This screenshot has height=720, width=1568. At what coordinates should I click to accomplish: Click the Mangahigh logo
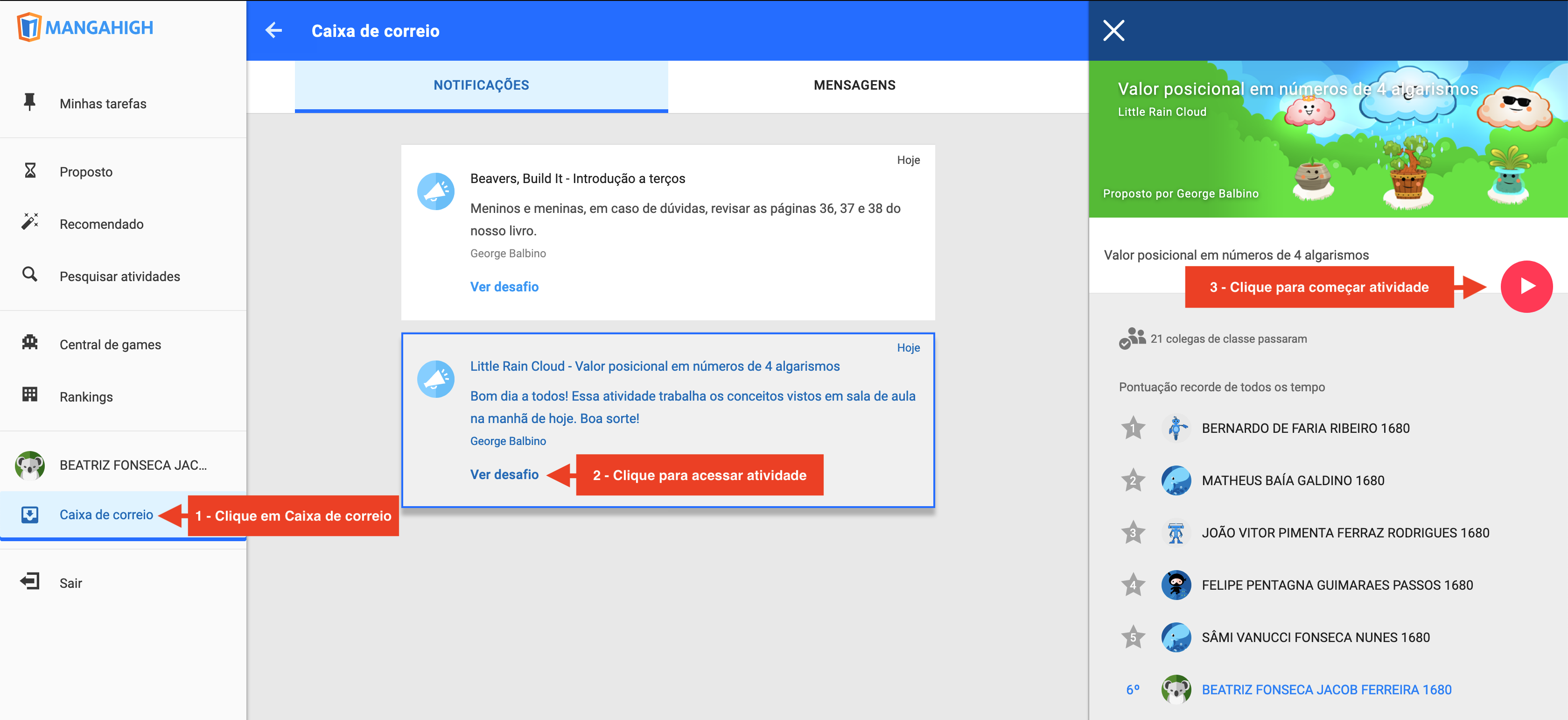point(85,28)
